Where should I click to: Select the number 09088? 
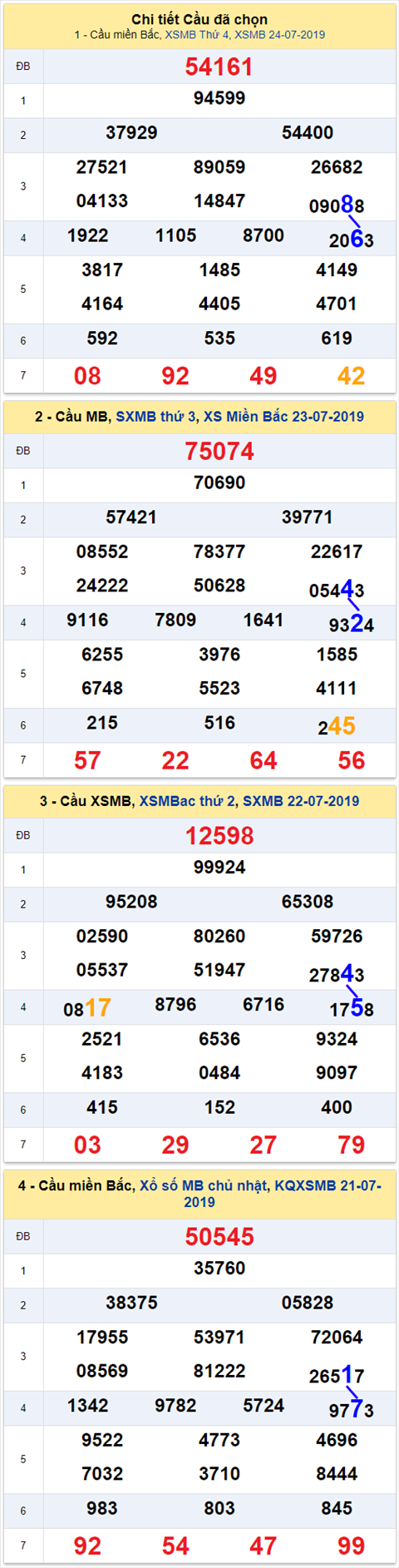[337, 205]
